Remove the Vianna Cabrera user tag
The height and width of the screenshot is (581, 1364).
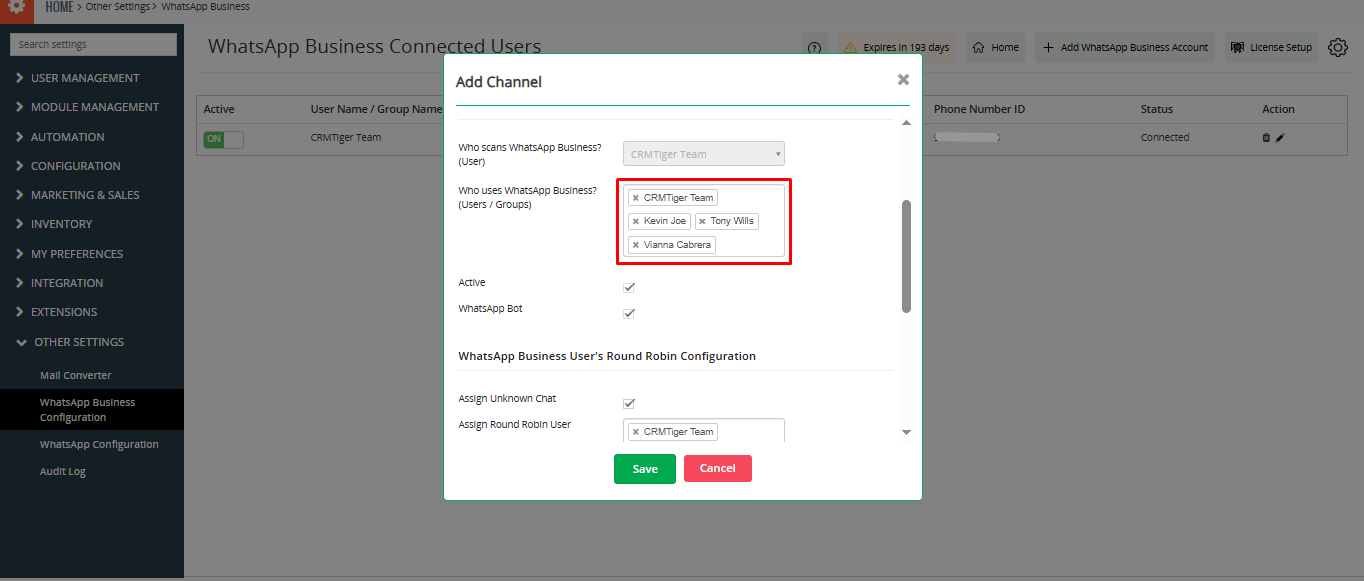pos(635,245)
